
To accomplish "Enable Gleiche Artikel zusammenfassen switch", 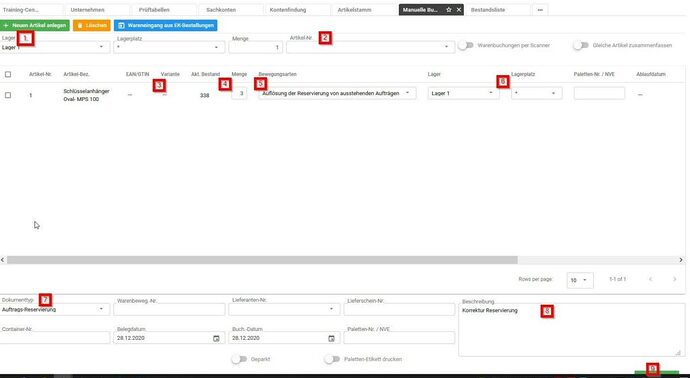I will 581,45.
